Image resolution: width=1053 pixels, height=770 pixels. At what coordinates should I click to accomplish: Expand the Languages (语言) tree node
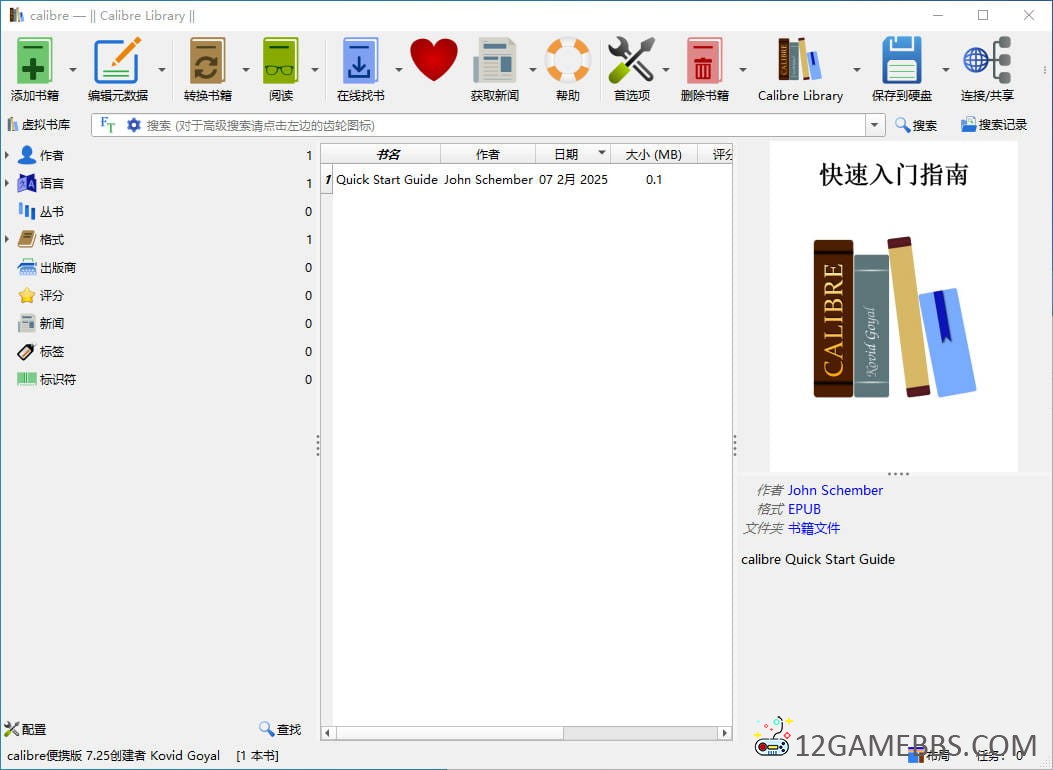coord(7,183)
